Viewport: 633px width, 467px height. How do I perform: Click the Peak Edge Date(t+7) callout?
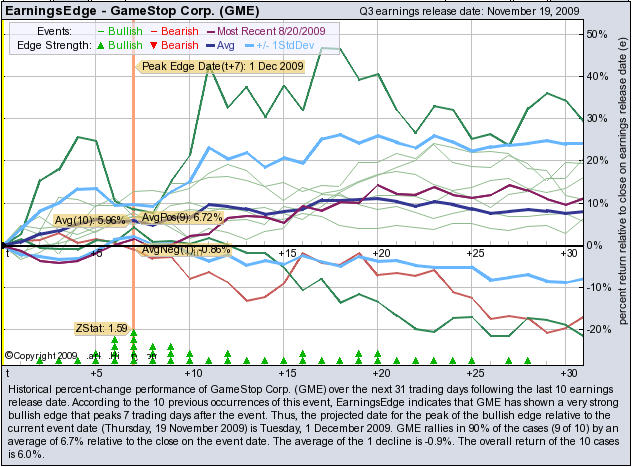pyautogui.click(x=223, y=67)
